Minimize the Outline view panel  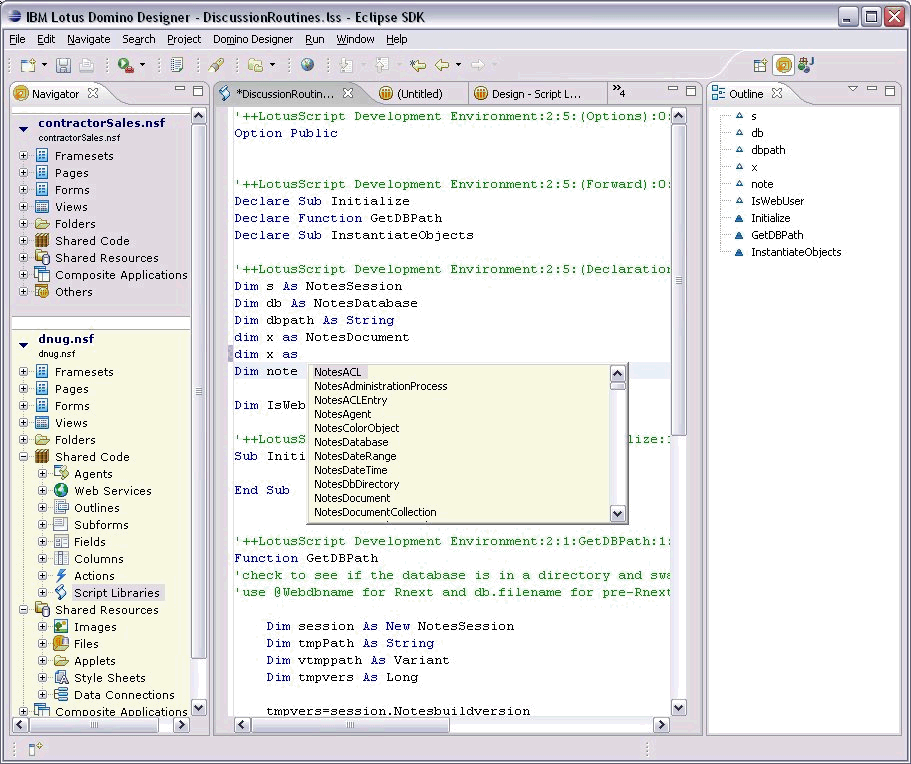pyautogui.click(x=871, y=89)
